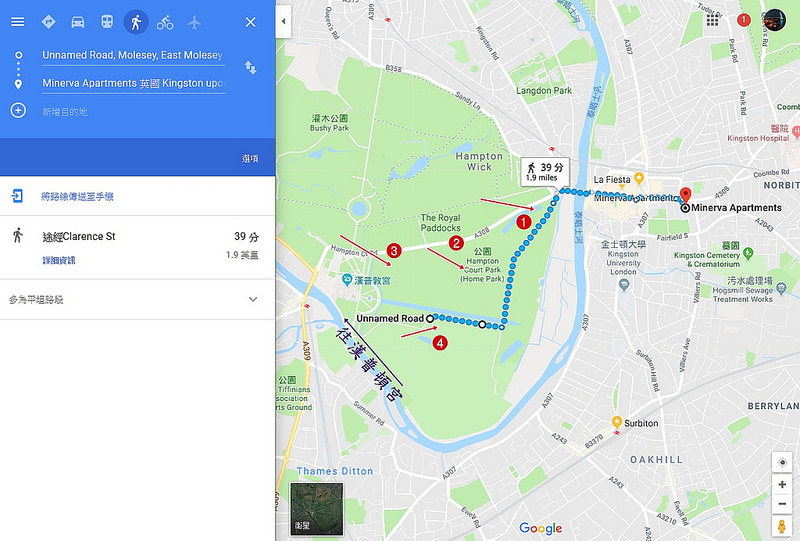The height and width of the screenshot is (541, 800).
Task: Select the driving travel mode
Action: [x=78, y=22]
